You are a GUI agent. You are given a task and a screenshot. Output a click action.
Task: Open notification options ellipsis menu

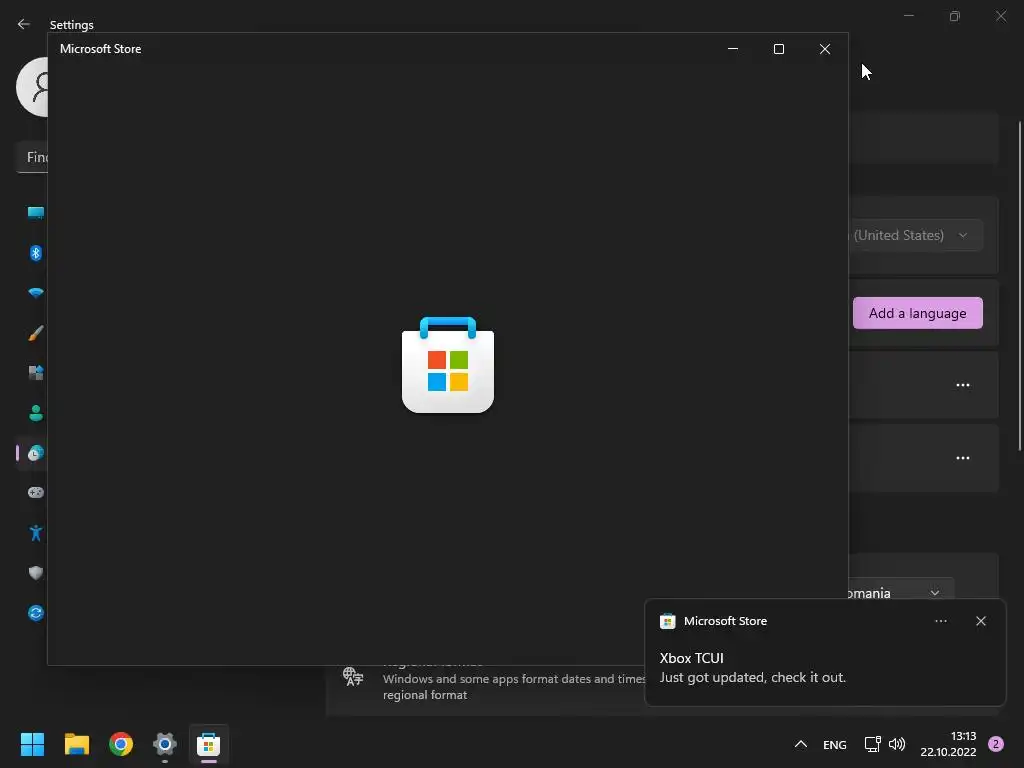click(940, 621)
